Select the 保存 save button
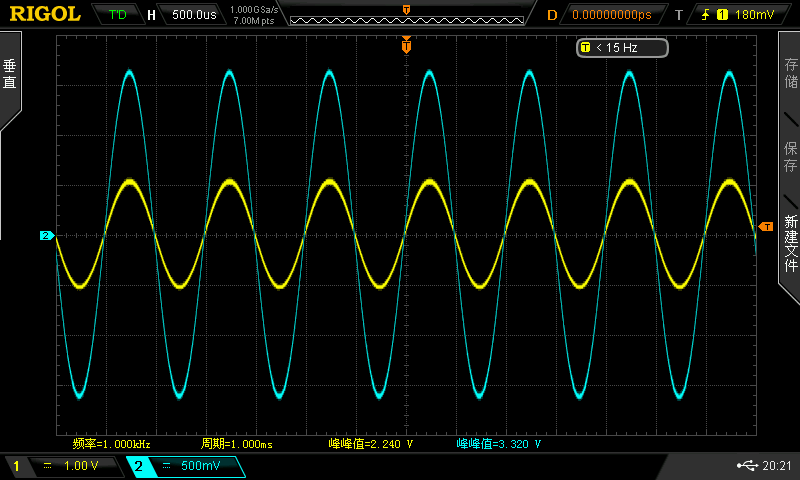800x480 pixels. click(790, 157)
